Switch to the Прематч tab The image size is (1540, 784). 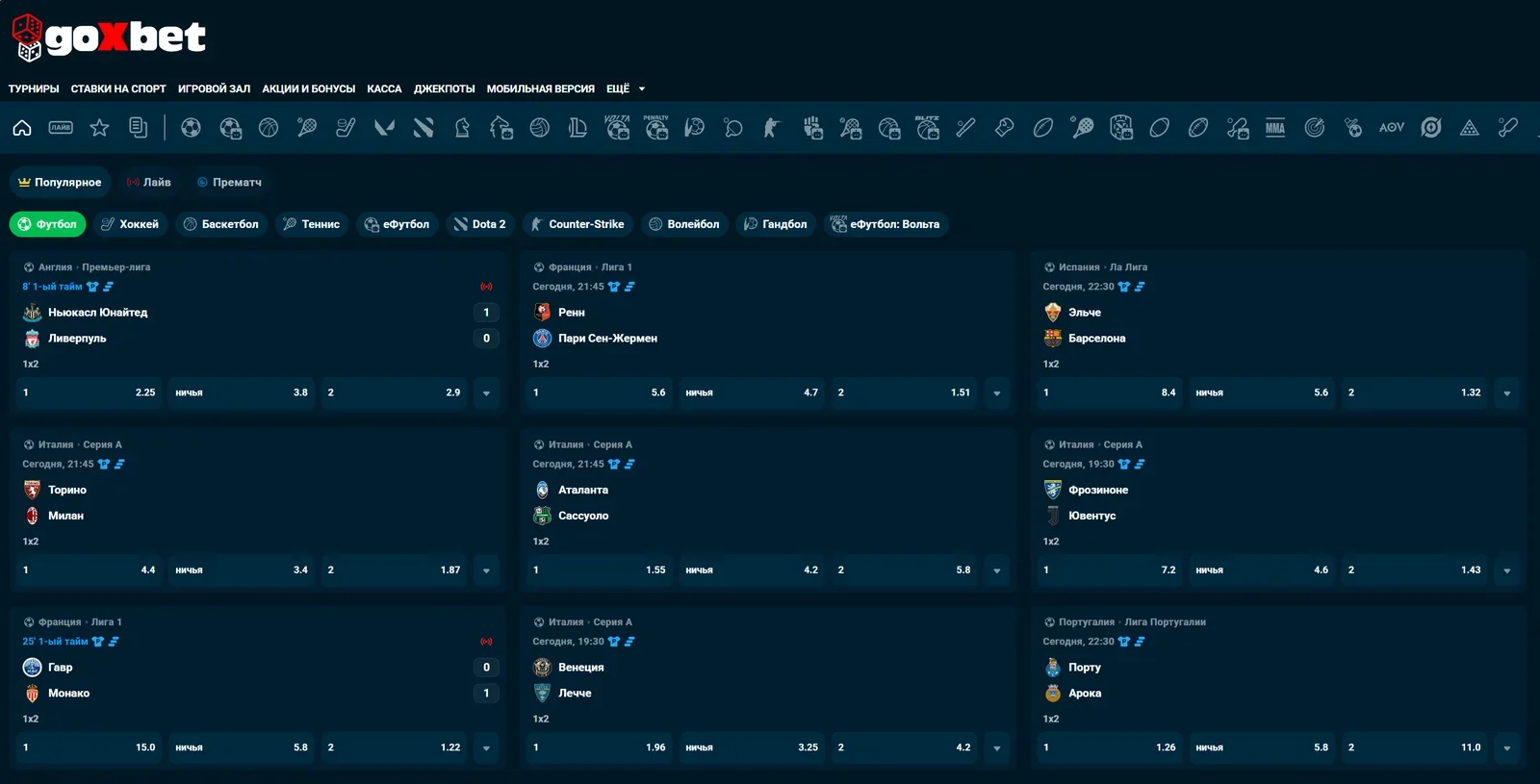click(229, 182)
